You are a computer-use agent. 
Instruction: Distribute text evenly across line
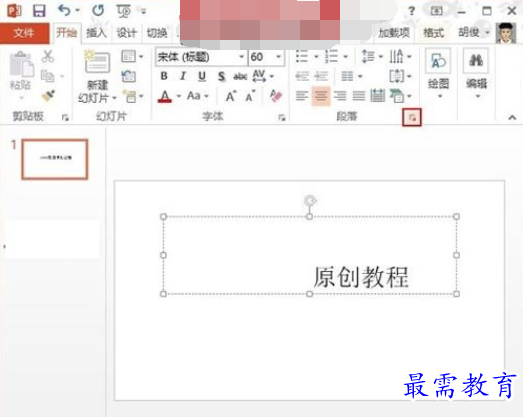pos(378,96)
